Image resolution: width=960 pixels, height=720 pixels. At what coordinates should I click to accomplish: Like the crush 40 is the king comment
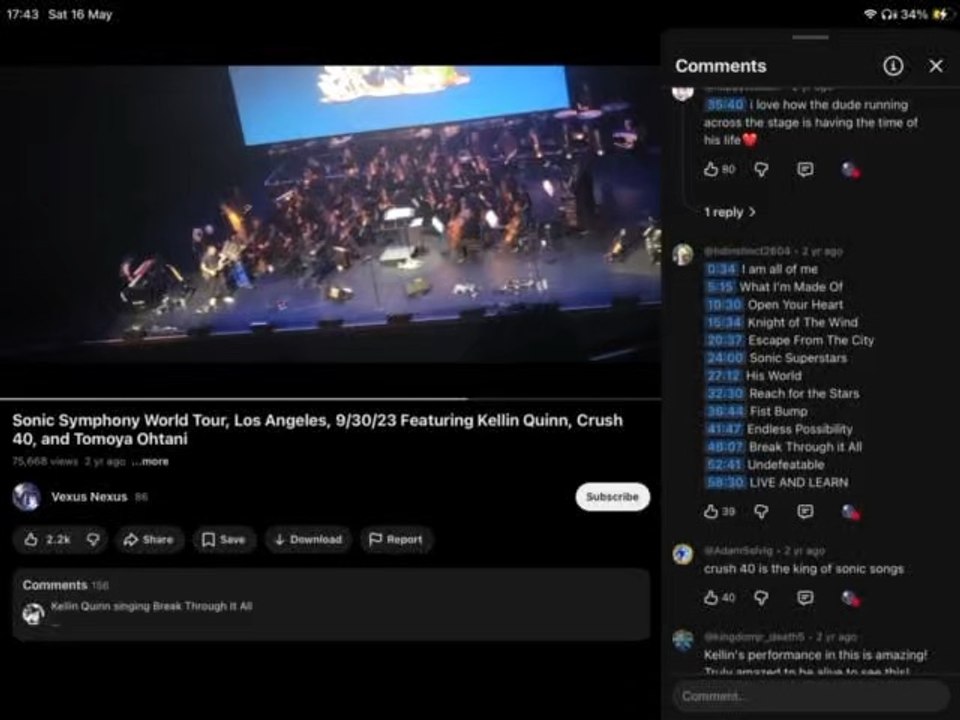point(710,598)
